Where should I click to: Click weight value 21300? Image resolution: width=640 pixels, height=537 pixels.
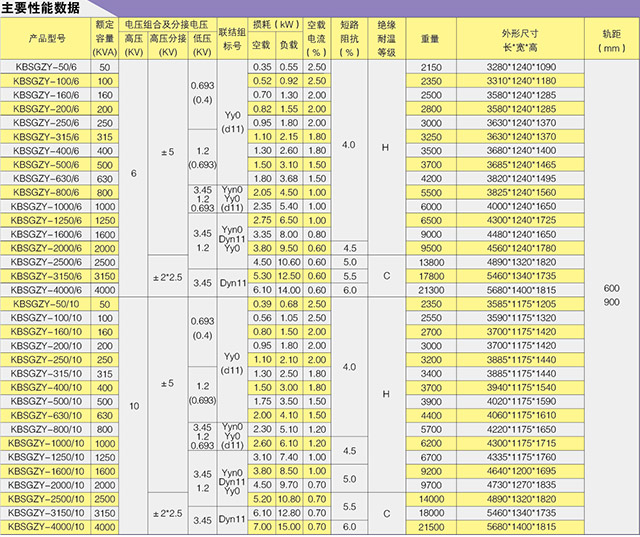[431, 290]
